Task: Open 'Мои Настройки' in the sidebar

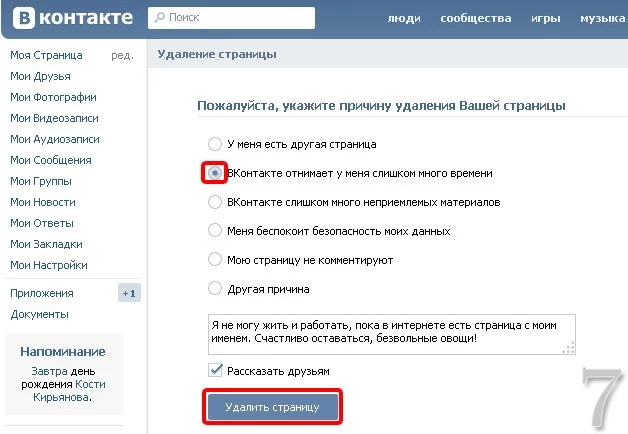Action: click(49, 265)
